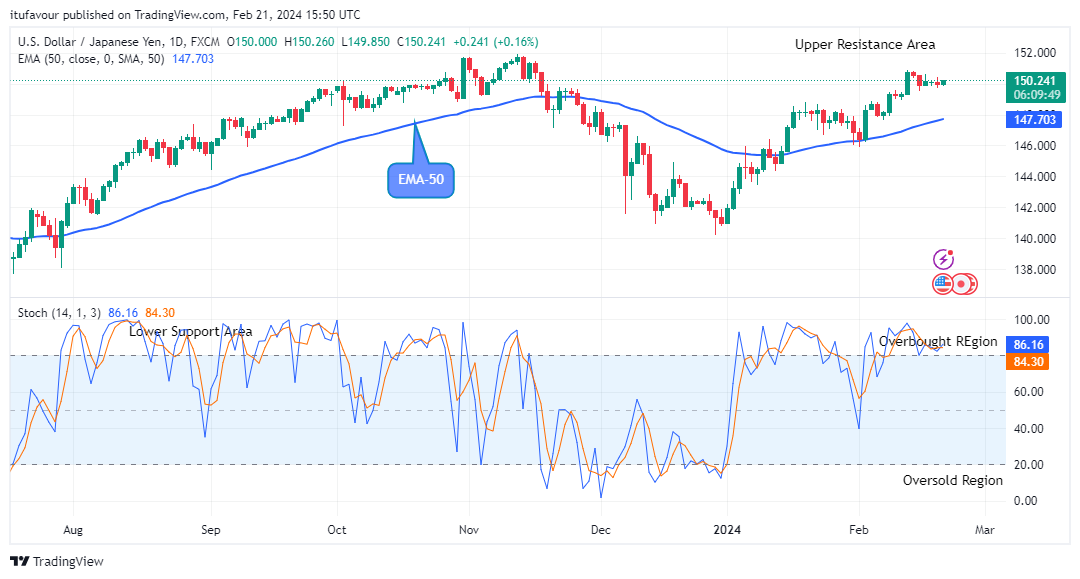Click the open value O150.000
Screen dimensions: 1080x579
[x=252, y=42]
